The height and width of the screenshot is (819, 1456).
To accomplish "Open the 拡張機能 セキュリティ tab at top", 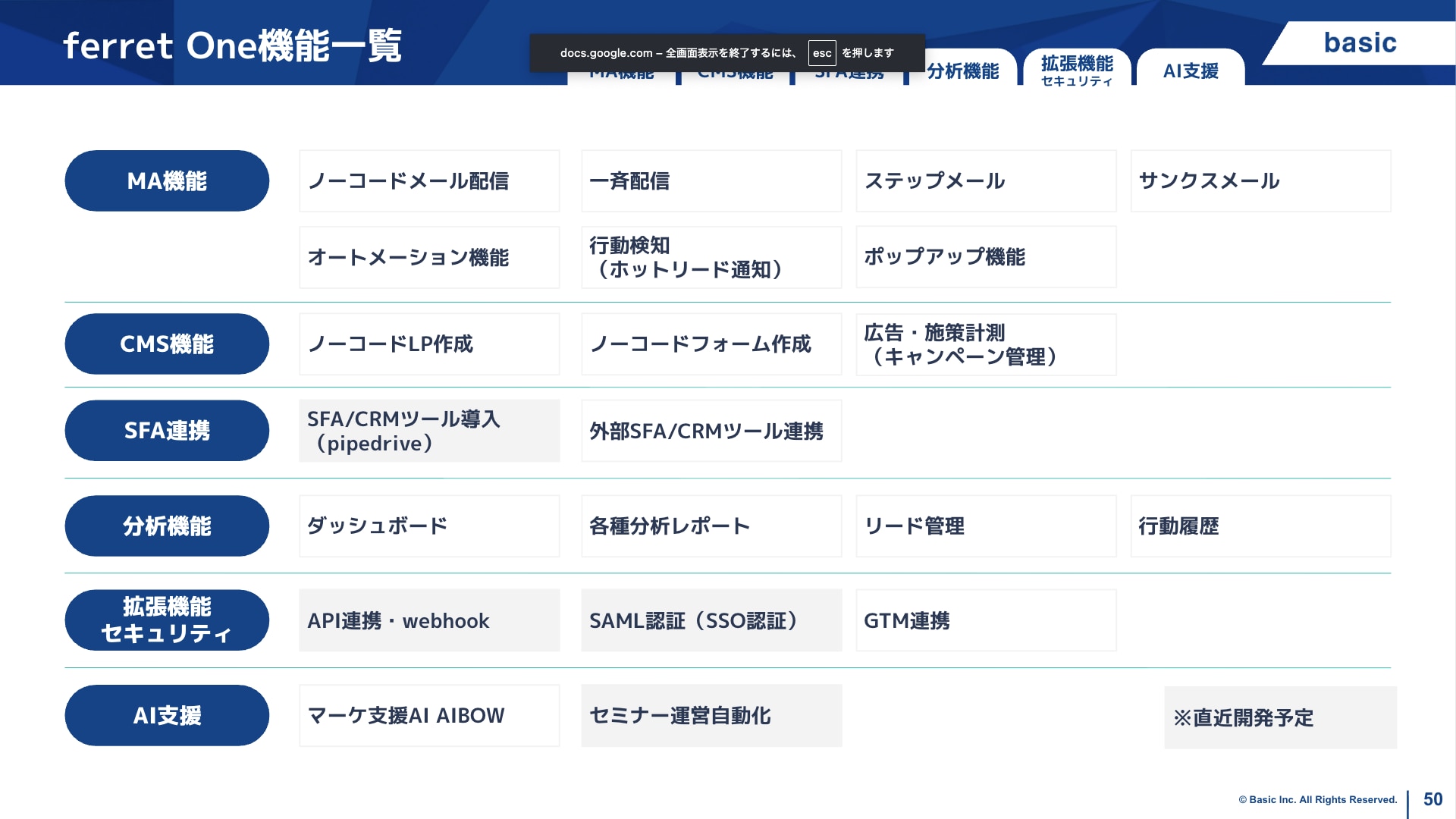I will point(1076,70).
